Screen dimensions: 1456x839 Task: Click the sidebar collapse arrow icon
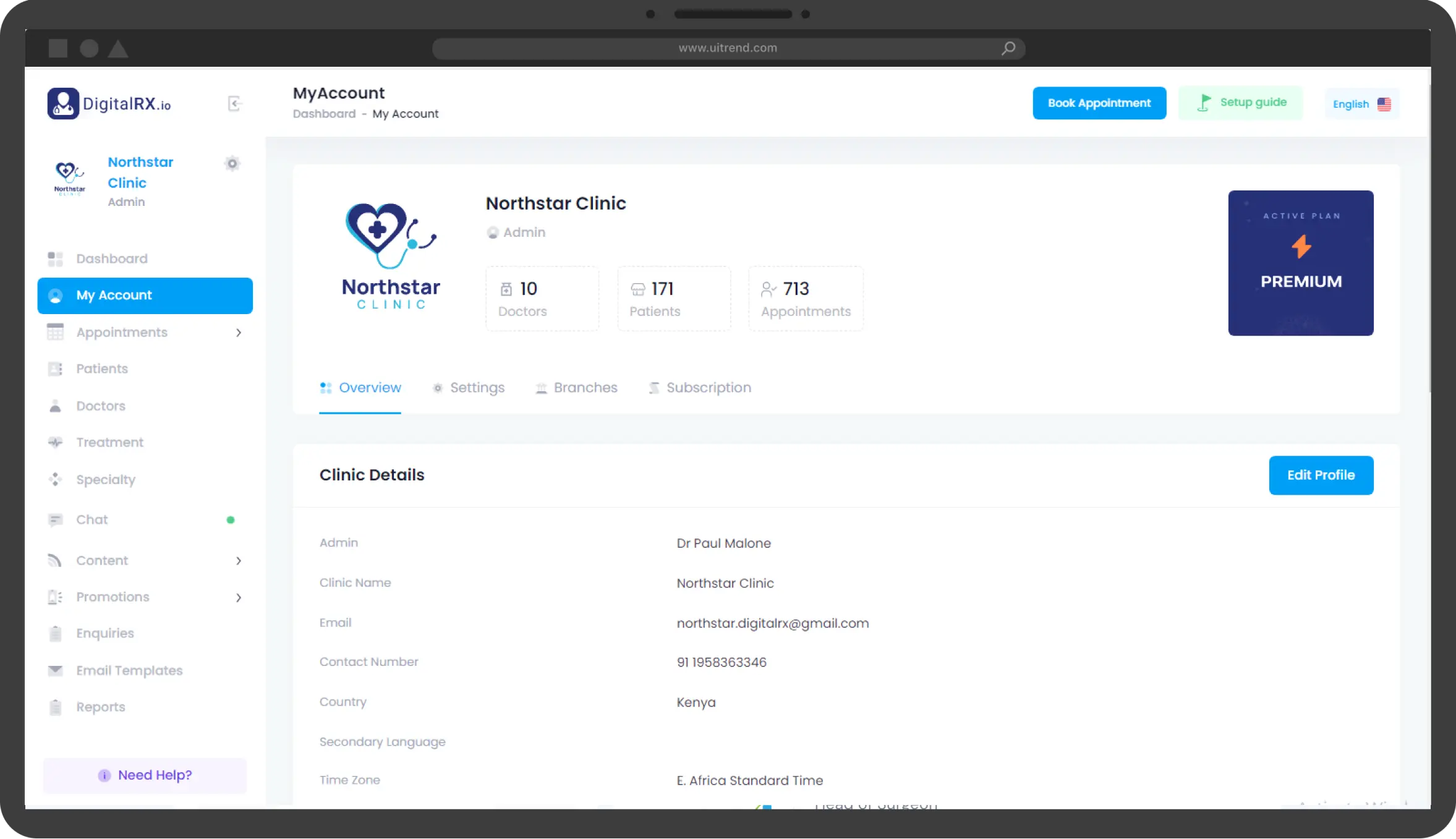tap(234, 103)
